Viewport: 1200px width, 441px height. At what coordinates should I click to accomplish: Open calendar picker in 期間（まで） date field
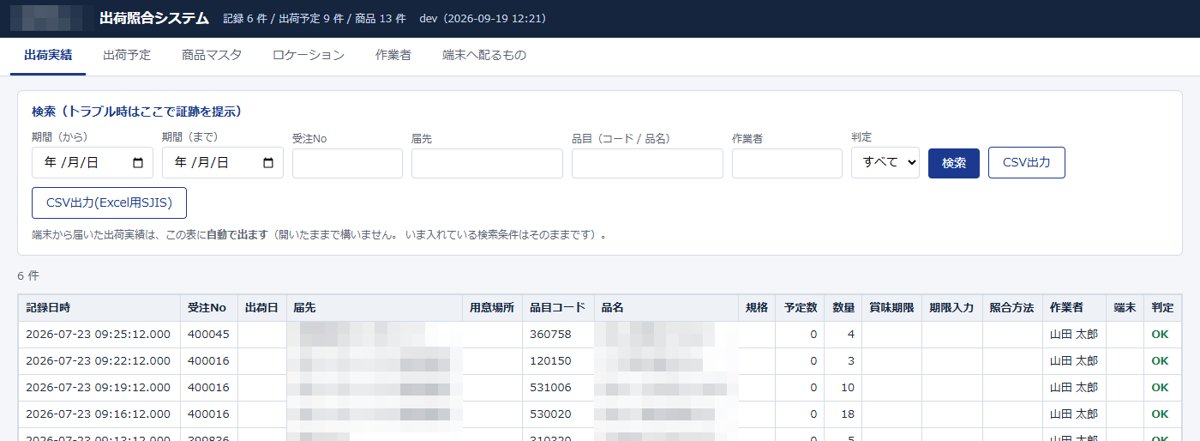coord(267,162)
